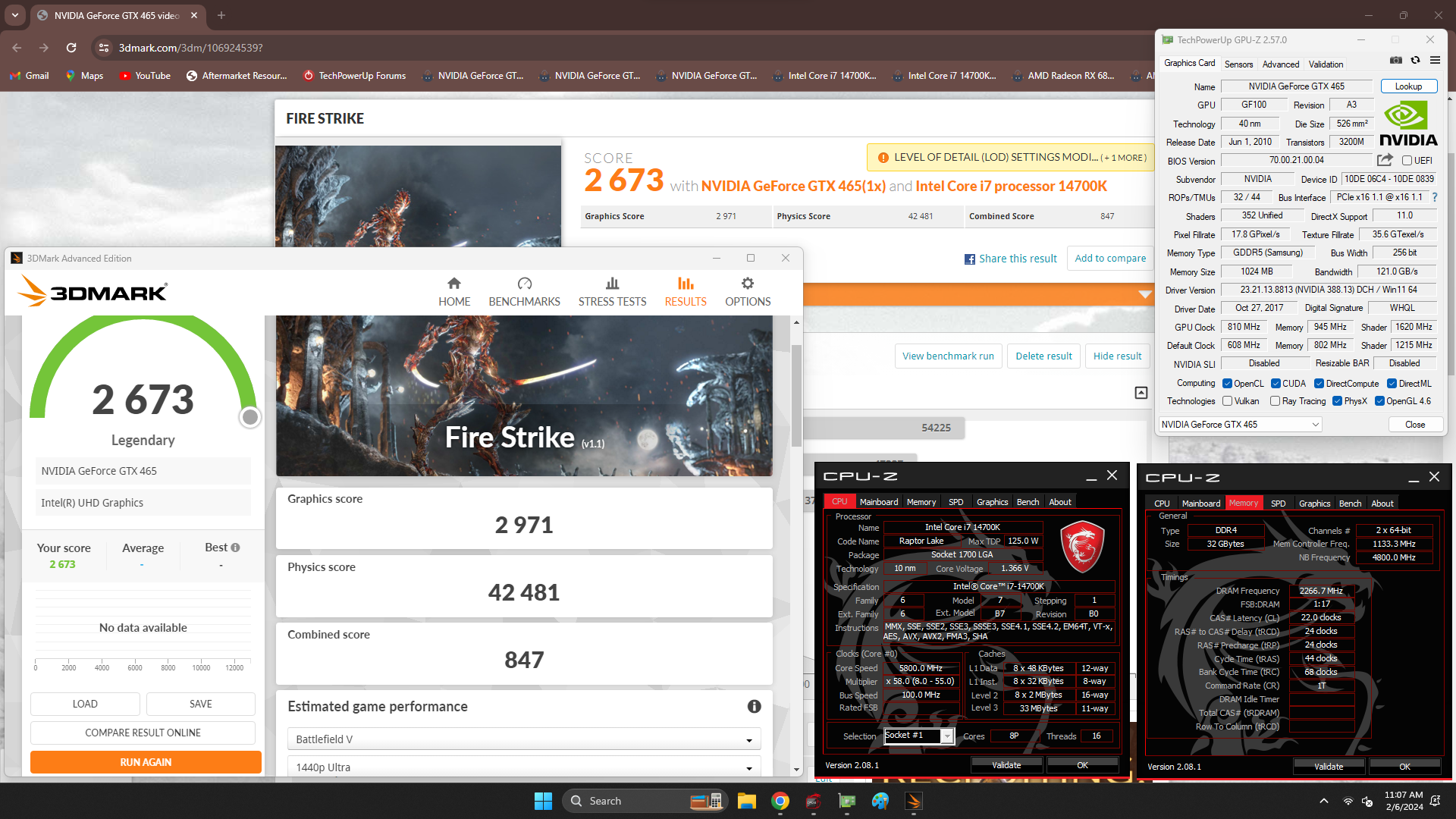Image resolution: width=1456 pixels, height=819 pixels.
Task: Open SPD tab in right CPU-Z window
Action: (1279, 504)
